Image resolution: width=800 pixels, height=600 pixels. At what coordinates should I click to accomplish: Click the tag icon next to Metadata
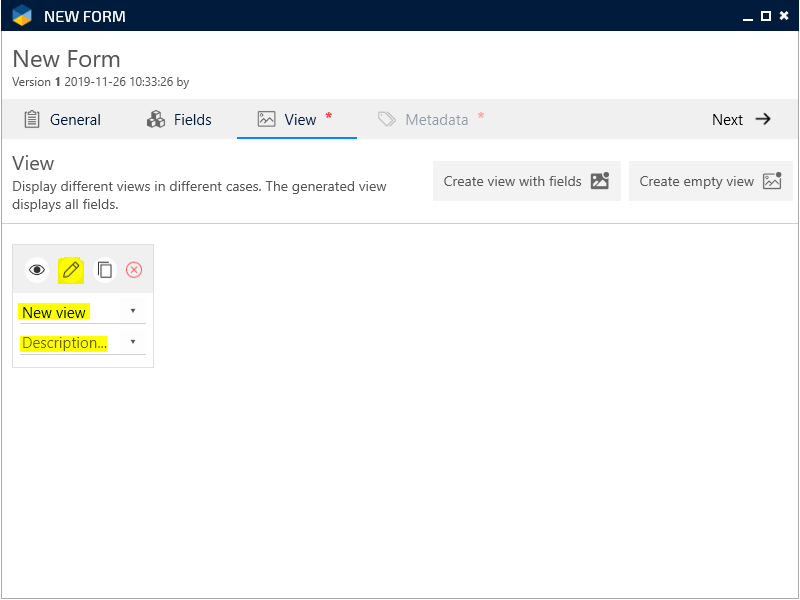click(x=387, y=119)
